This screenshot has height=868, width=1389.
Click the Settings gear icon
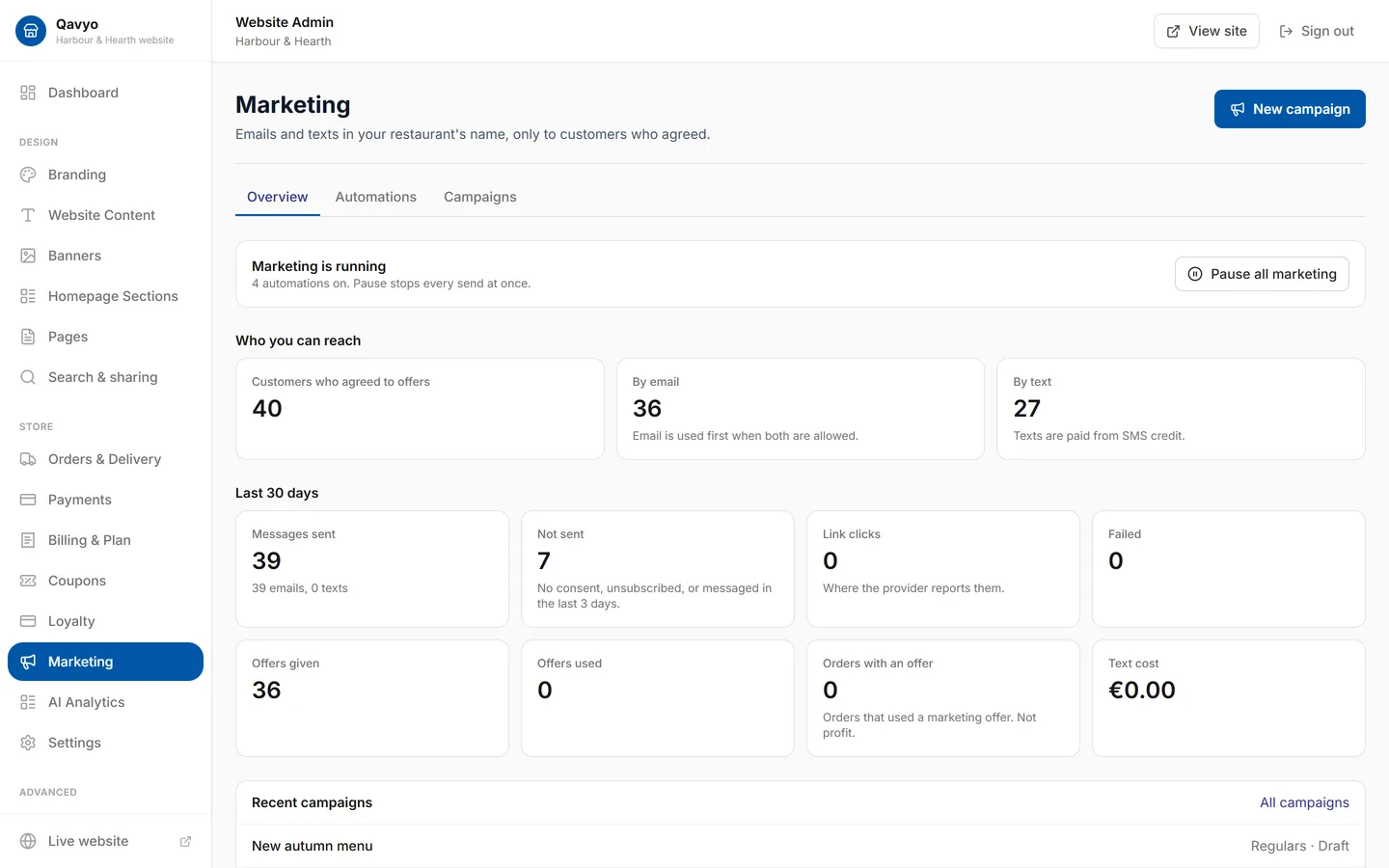(28, 743)
